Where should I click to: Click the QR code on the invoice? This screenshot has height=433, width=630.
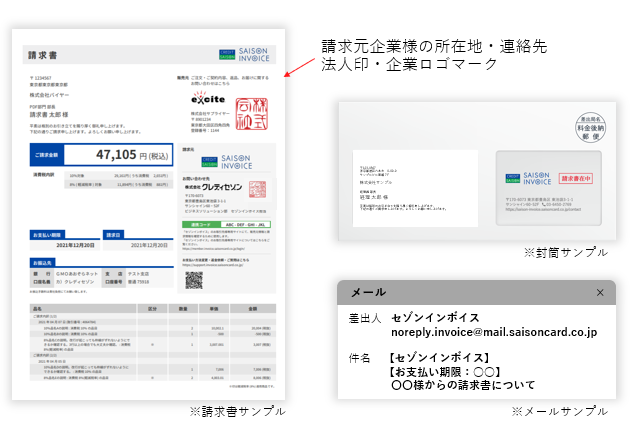tap(194, 280)
